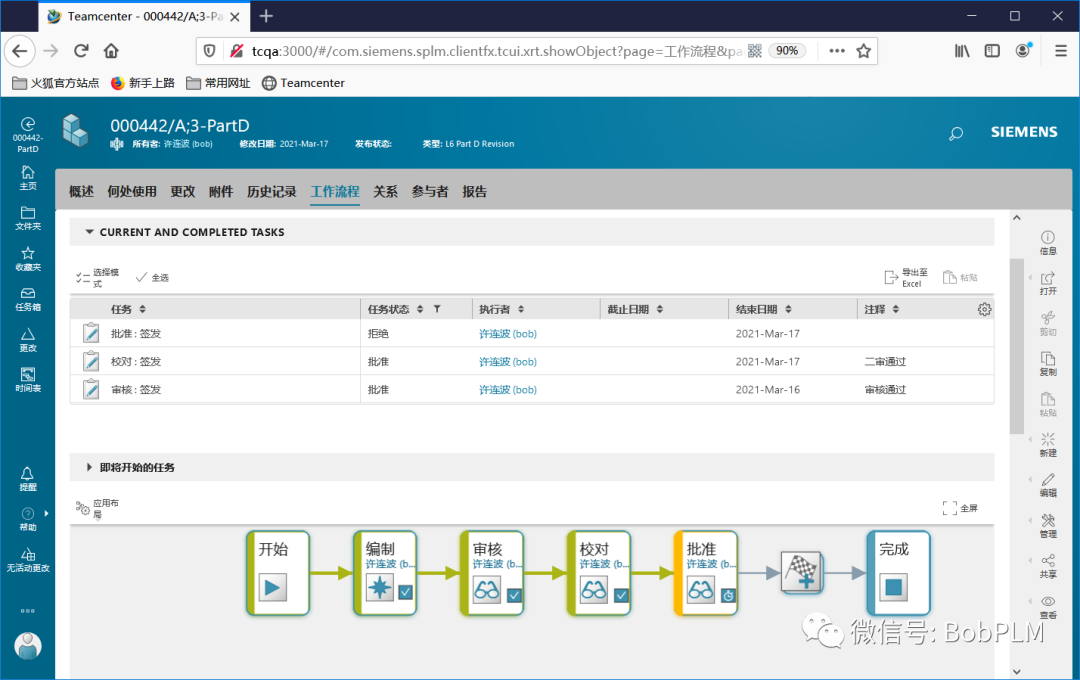Open the 任务箱 inbox sidebar icon

(28, 300)
